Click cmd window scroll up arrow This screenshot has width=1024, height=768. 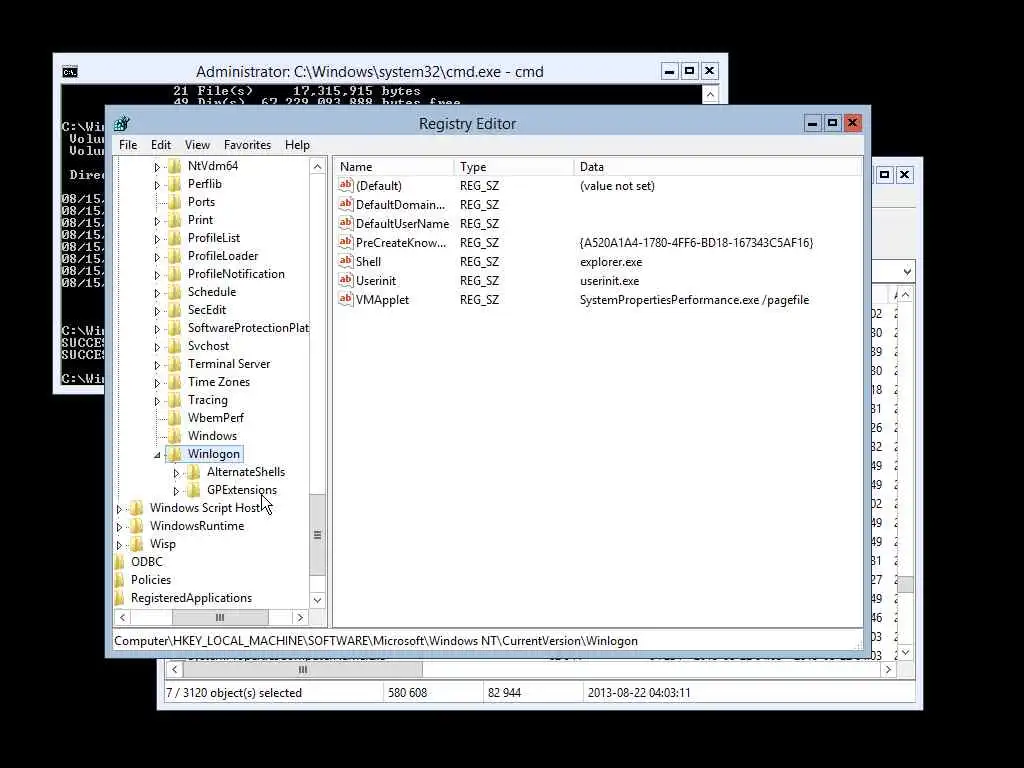(710, 94)
